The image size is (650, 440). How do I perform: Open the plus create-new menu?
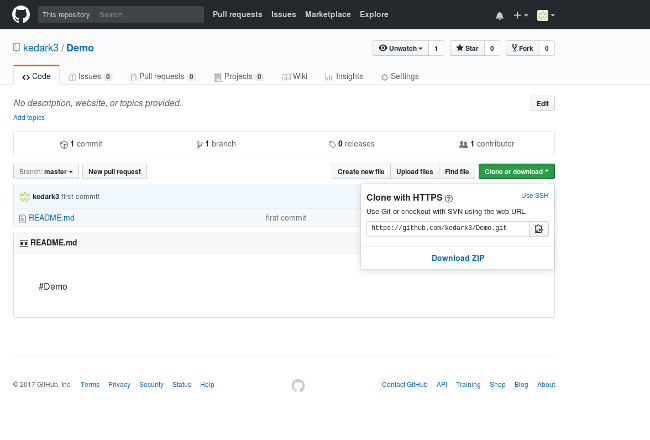coord(520,16)
